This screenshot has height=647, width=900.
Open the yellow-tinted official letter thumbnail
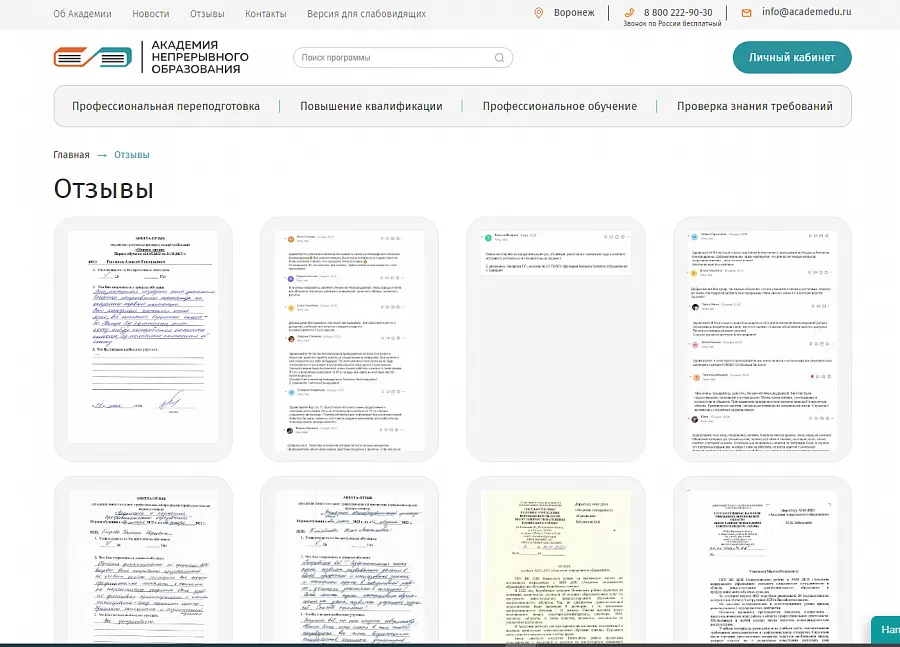tap(556, 560)
